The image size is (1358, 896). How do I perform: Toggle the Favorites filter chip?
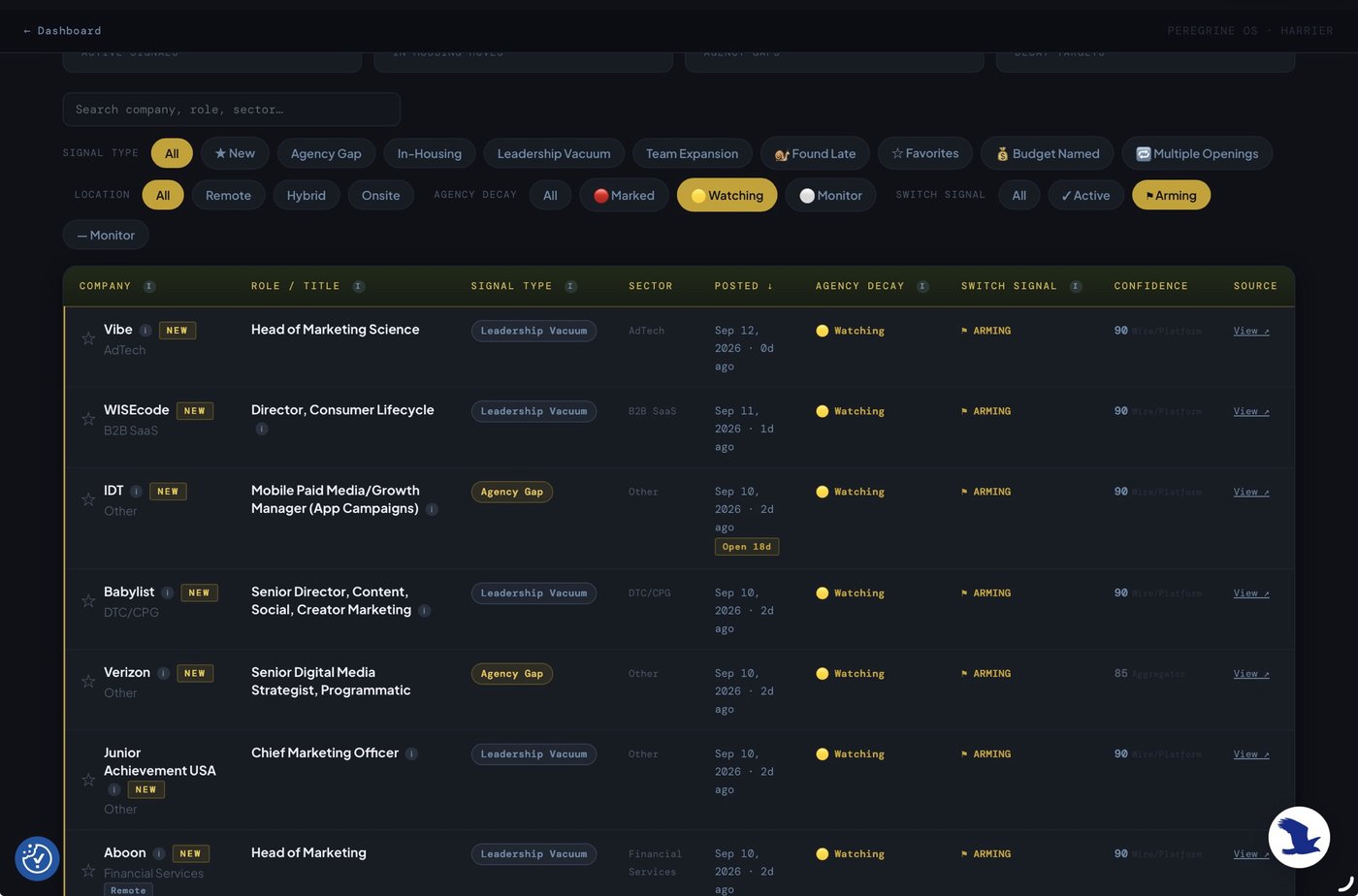(925, 153)
